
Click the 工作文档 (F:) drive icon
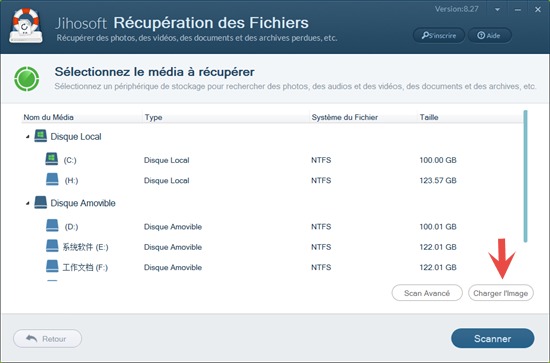[x=52, y=266]
